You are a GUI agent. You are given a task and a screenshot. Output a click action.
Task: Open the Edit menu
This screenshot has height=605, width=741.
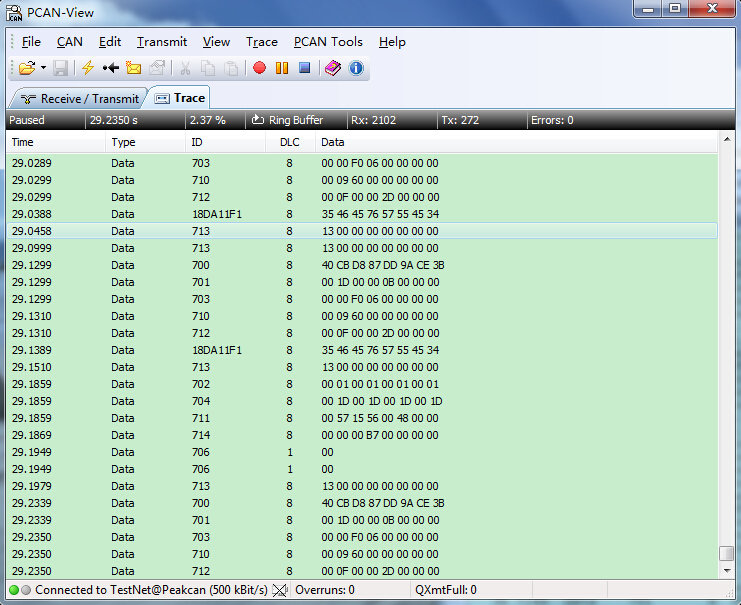(110, 42)
